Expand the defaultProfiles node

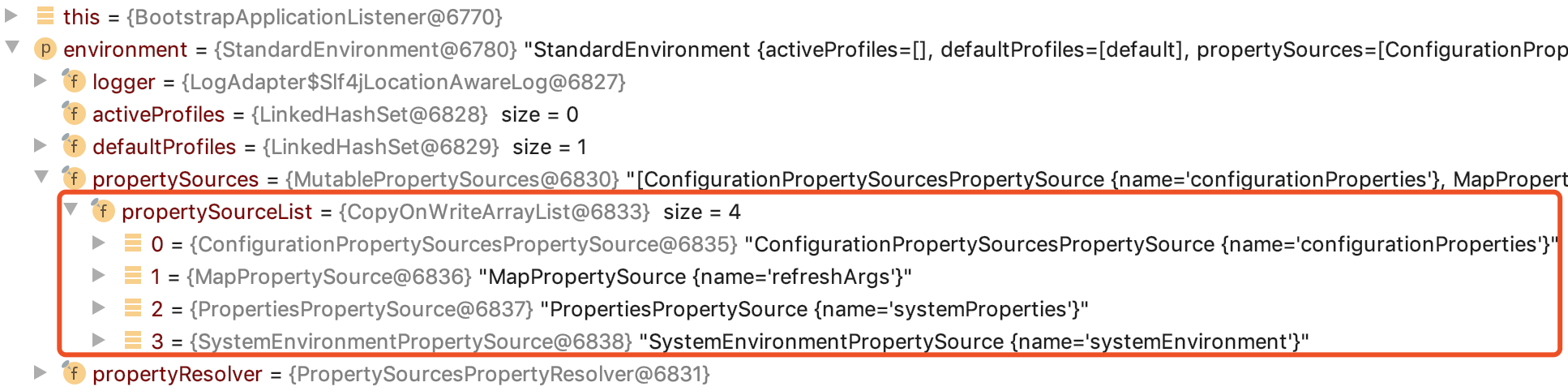pos(40,144)
